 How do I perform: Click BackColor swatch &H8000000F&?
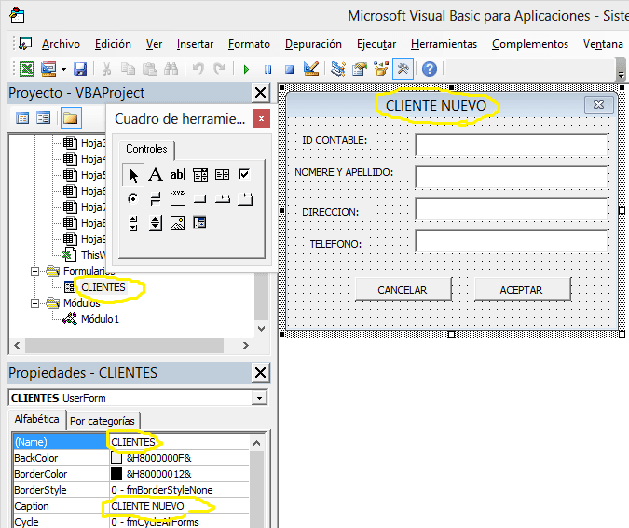coord(116,458)
